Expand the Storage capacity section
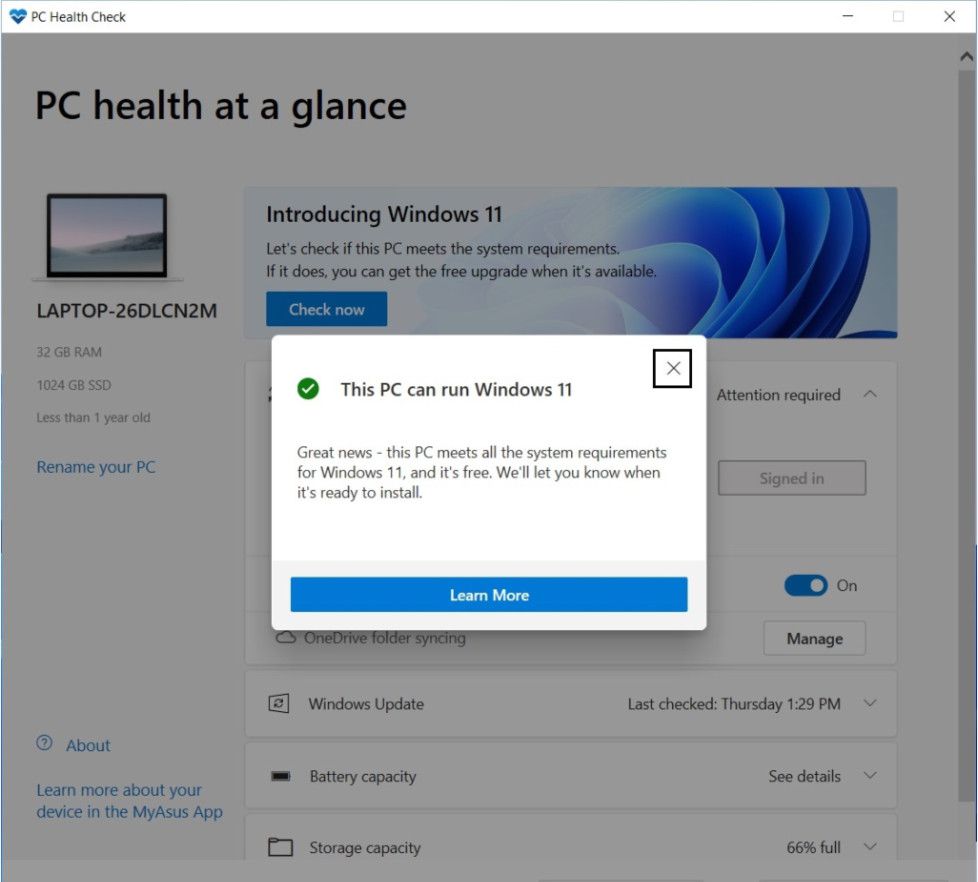The height and width of the screenshot is (882, 978). click(x=870, y=846)
